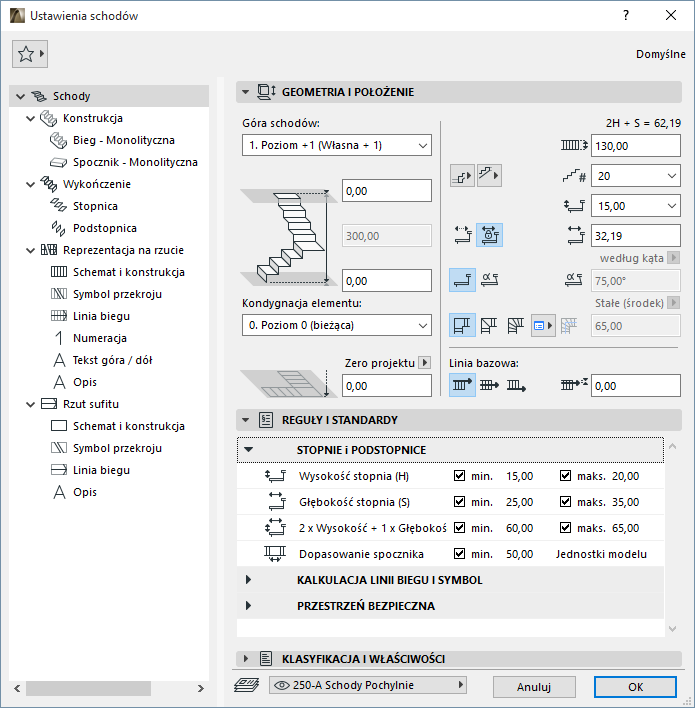695x708 pixels.
Task: Collapse the Wykończenie tree branch
Action: point(30,184)
